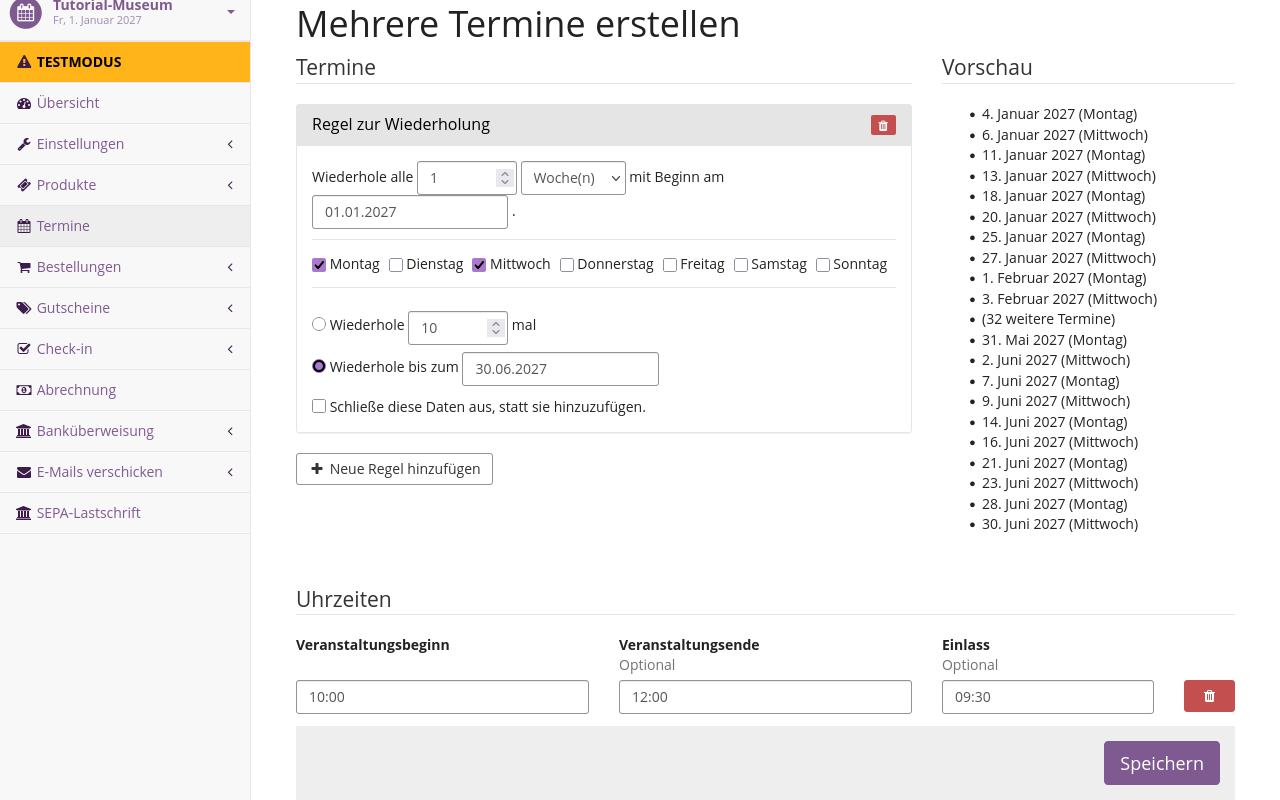
Task: Click the warning icon in the TESTMODUS banner
Action: click(24, 62)
